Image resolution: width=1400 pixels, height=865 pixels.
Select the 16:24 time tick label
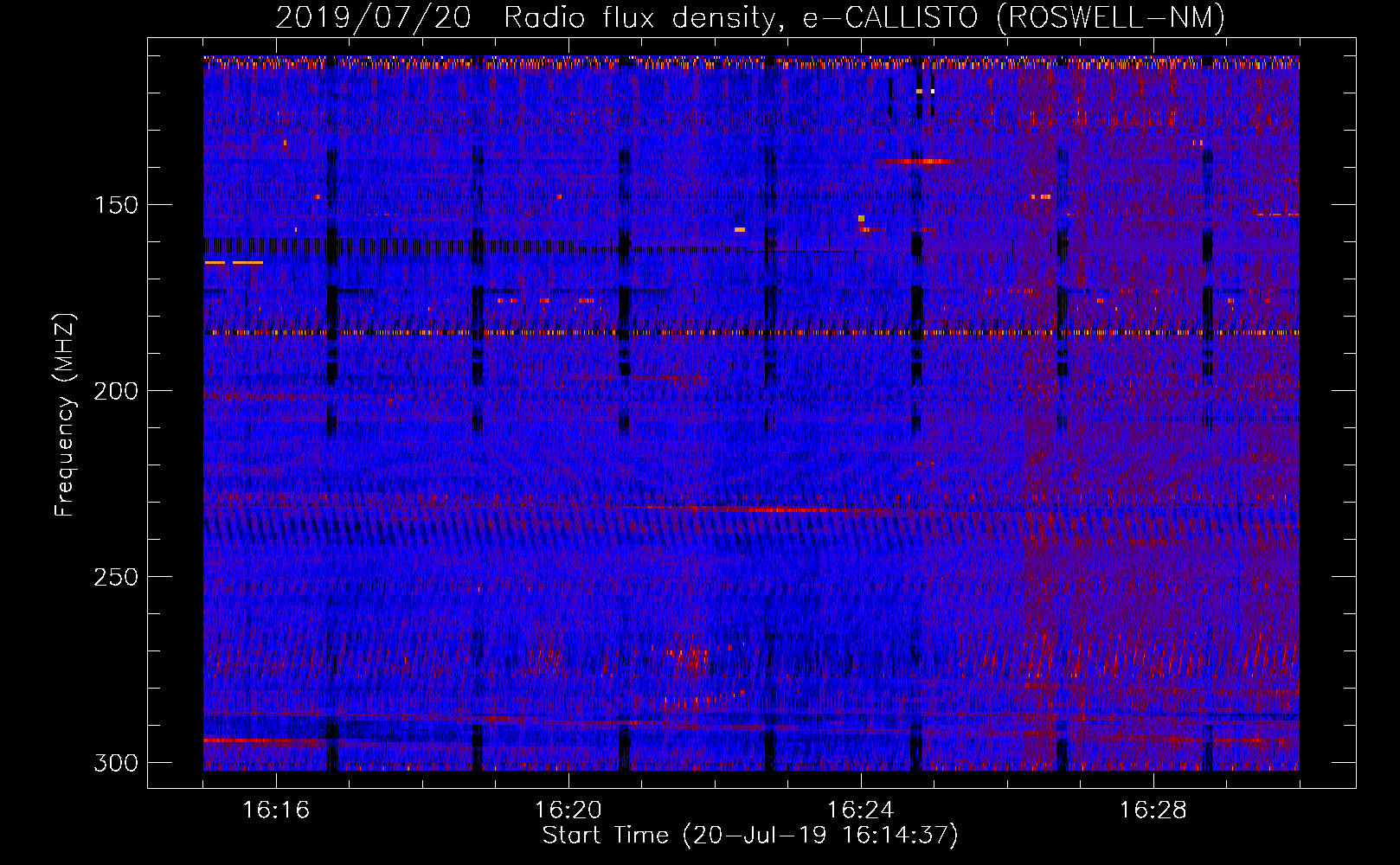861,811
